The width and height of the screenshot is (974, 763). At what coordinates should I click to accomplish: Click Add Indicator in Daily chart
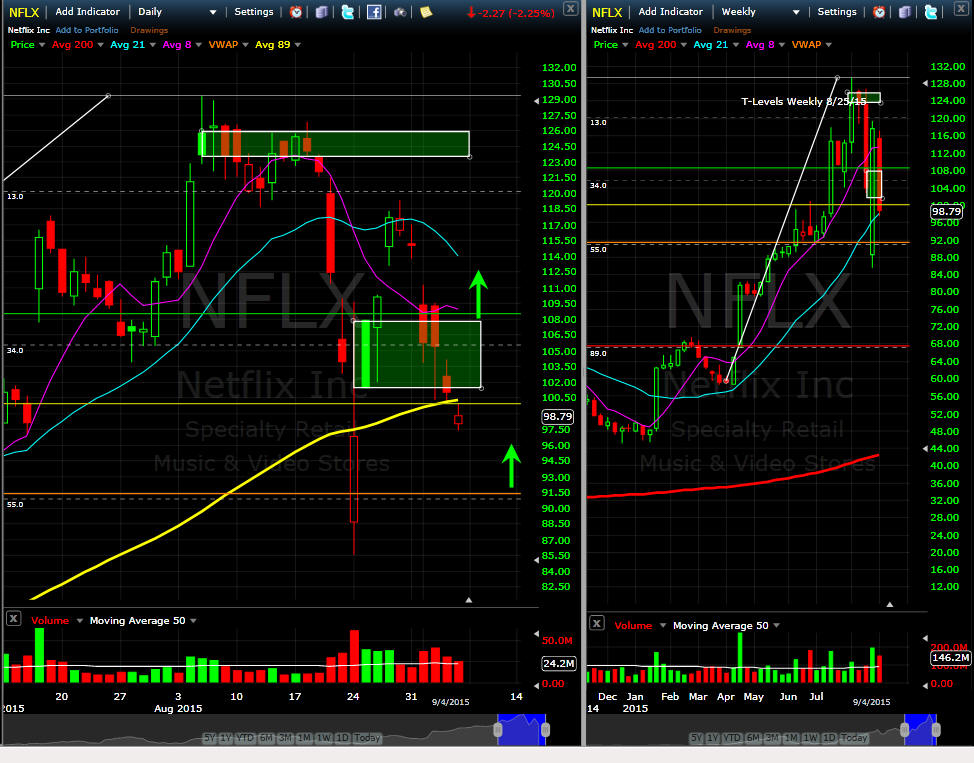[88, 12]
